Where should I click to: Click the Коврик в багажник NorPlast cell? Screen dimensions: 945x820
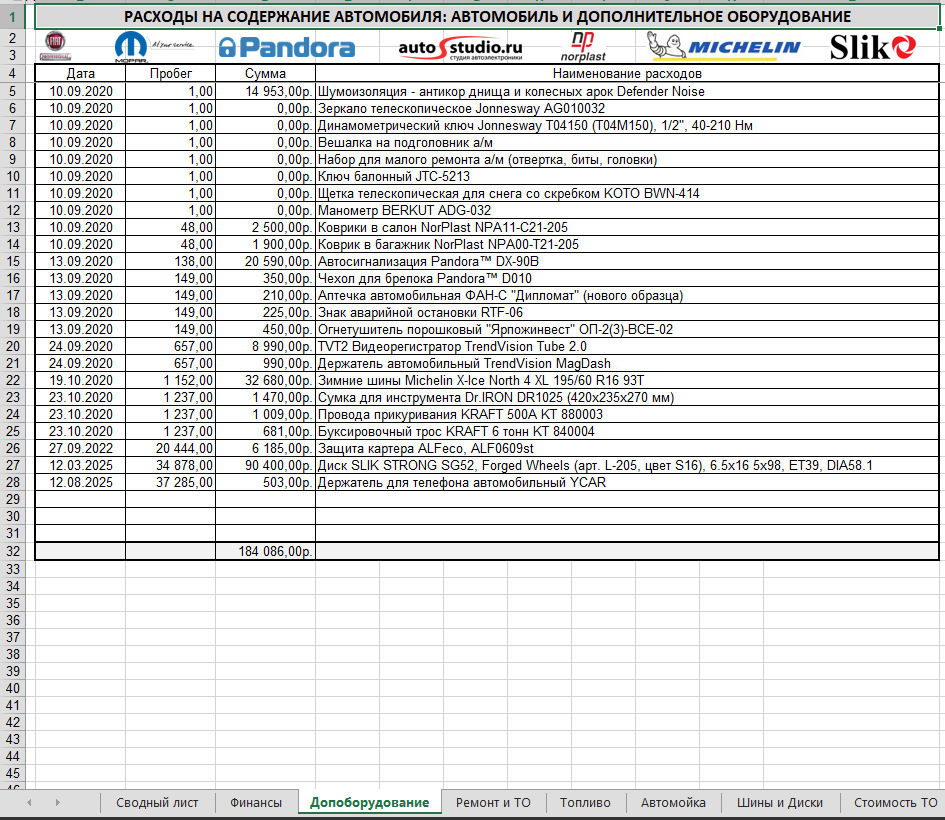[627, 245]
